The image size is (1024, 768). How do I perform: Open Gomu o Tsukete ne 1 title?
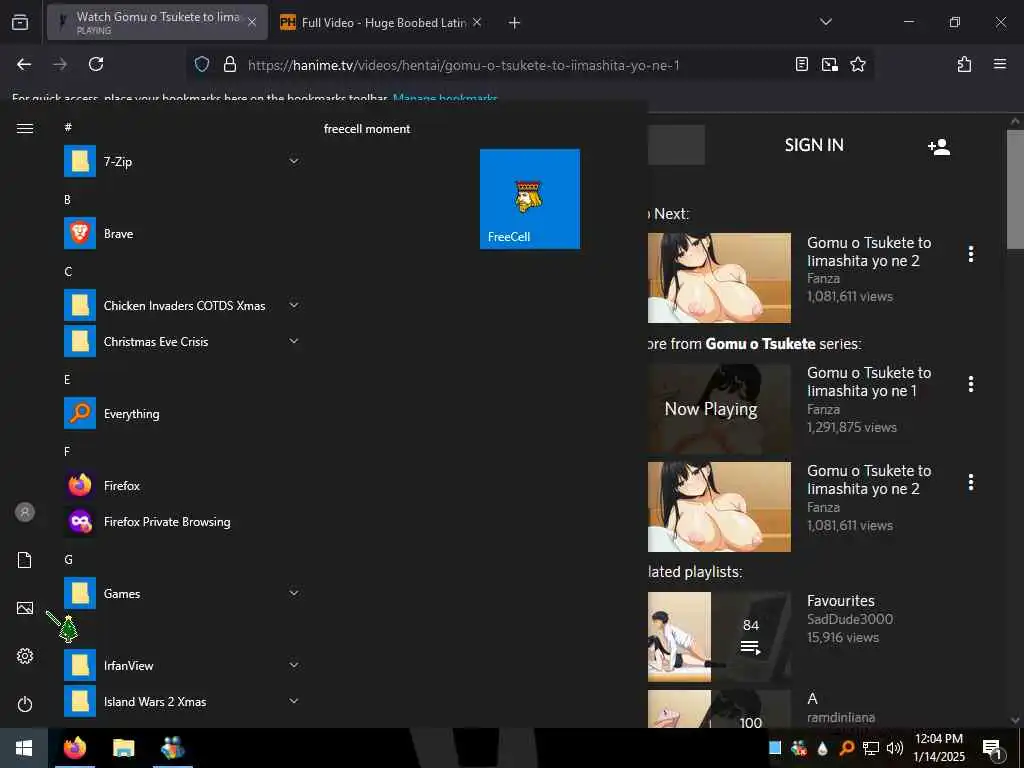[869, 382]
